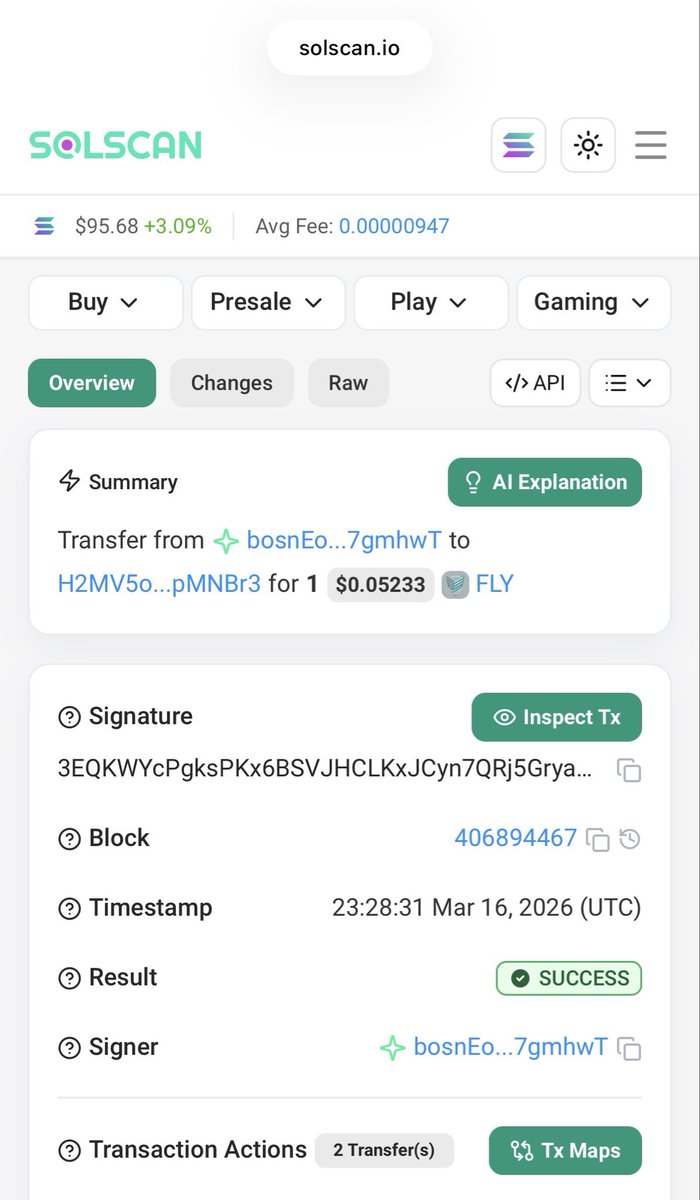Click the Timestamp help question icon

(69, 909)
